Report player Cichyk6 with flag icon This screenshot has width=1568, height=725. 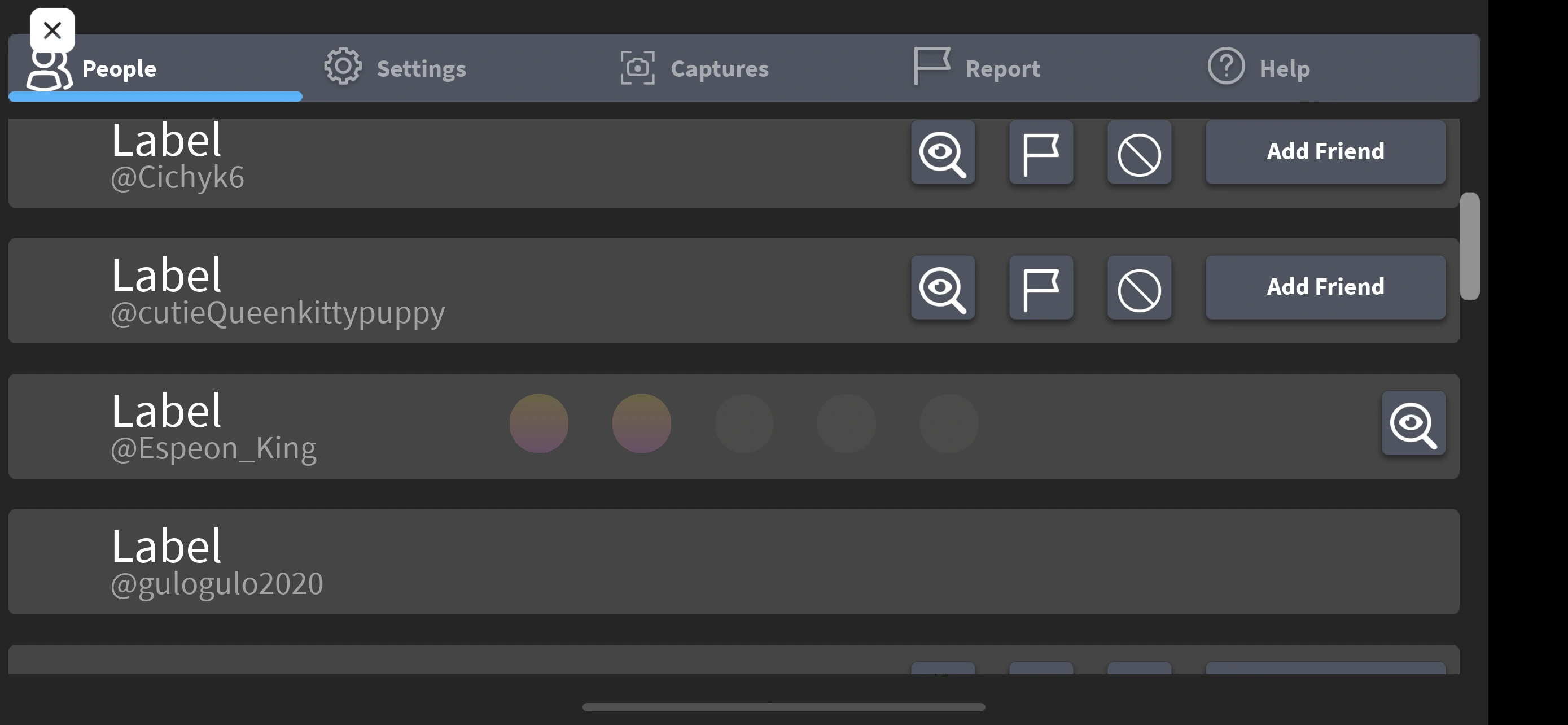1041,152
